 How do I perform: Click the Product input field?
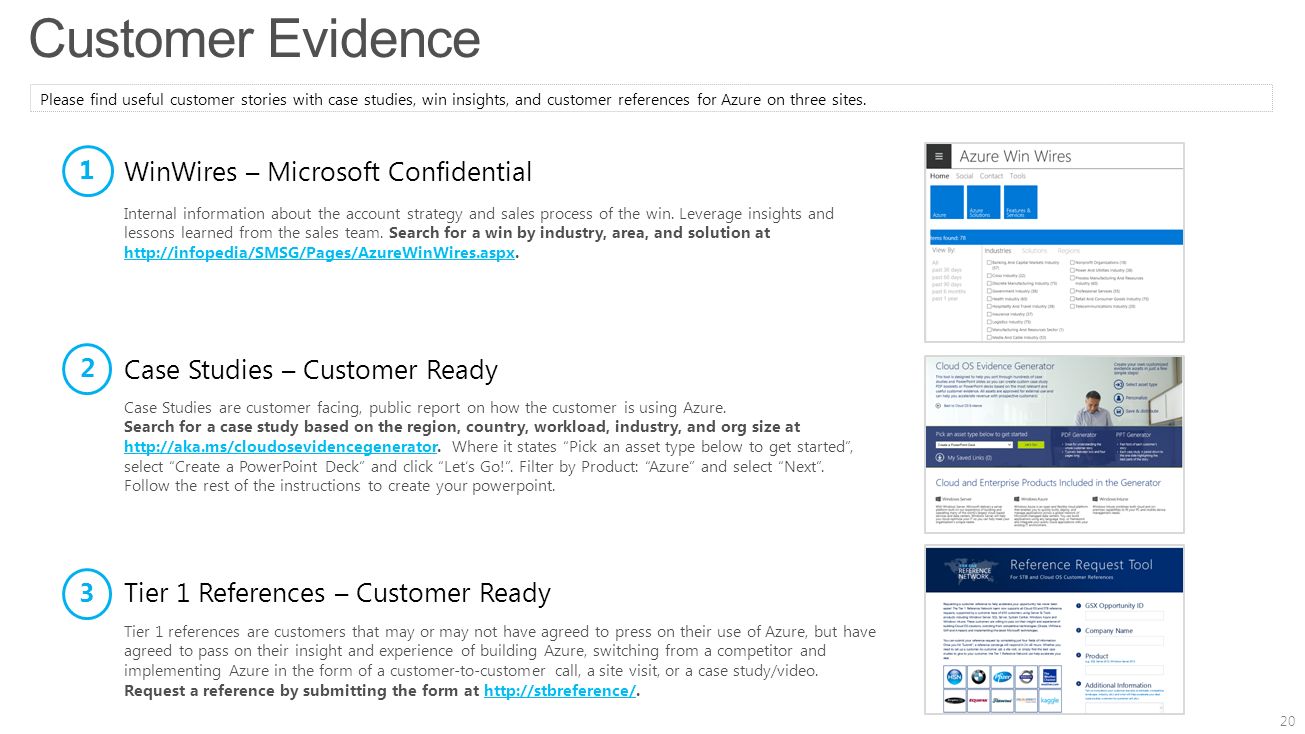tap(1124, 670)
